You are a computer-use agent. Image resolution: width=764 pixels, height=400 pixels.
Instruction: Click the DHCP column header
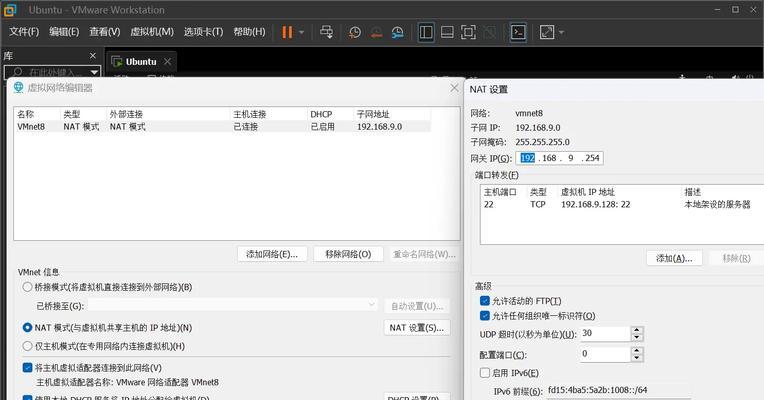[321, 114]
